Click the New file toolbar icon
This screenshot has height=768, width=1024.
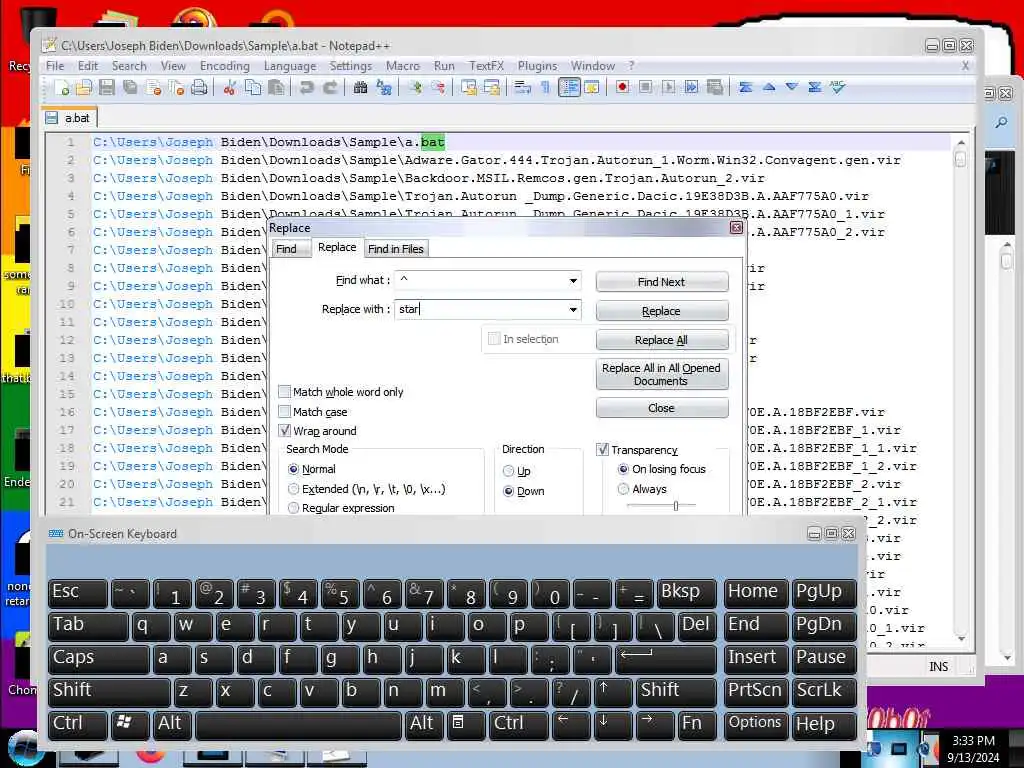[62, 88]
